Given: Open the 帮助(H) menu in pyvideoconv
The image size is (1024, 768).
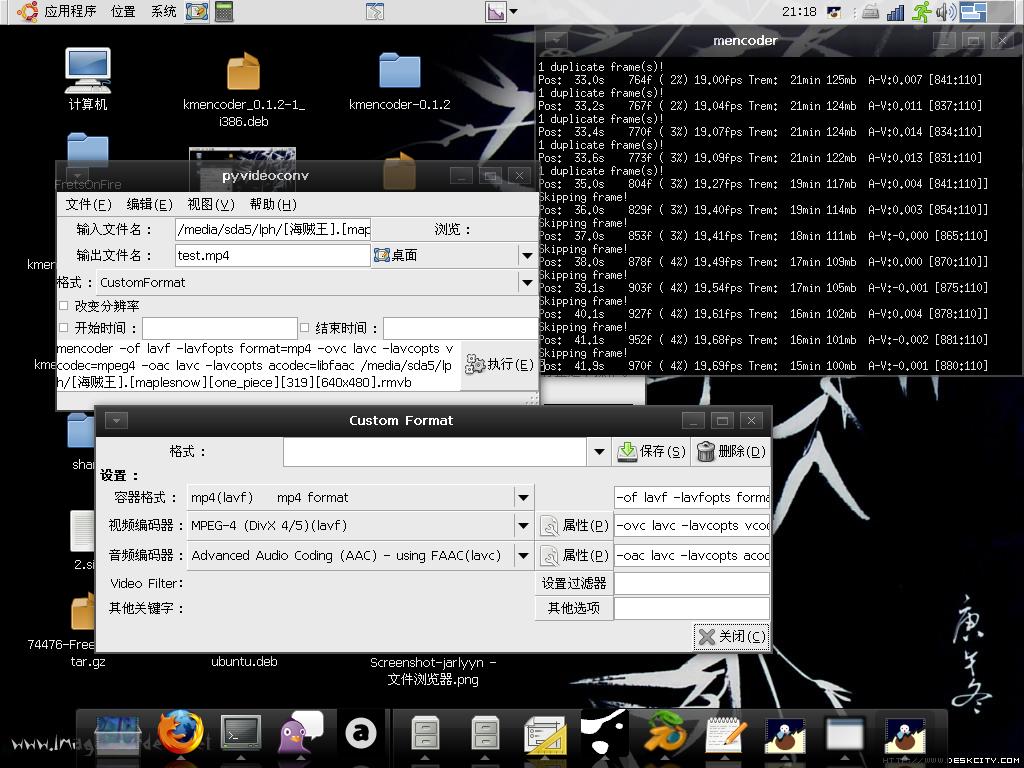Looking at the screenshot, I should click(x=272, y=204).
